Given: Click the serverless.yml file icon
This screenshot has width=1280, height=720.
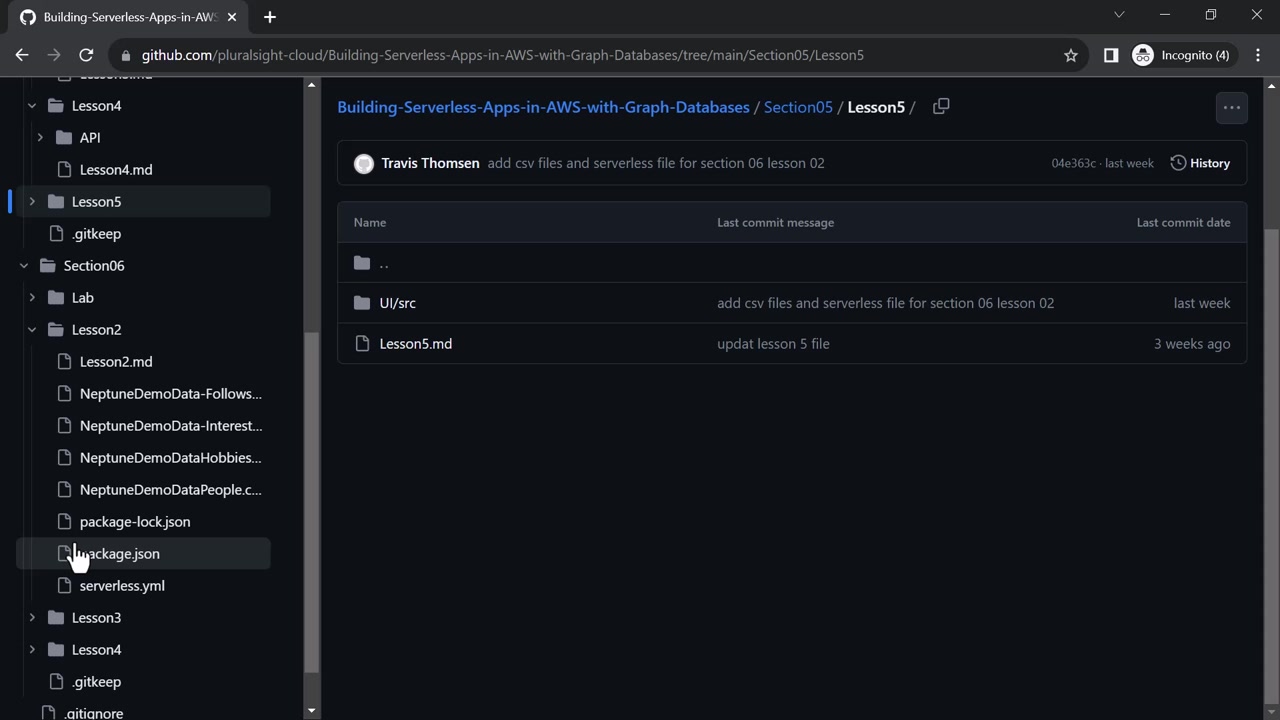Looking at the screenshot, I should point(64,586).
